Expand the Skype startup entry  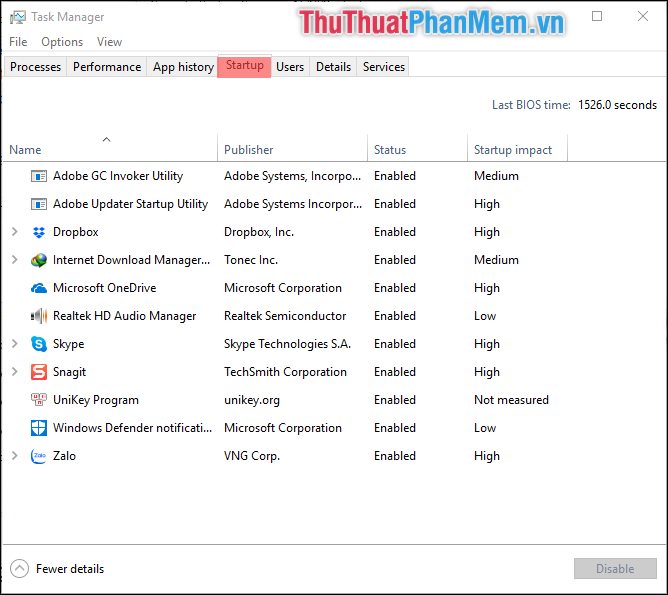click(14, 344)
